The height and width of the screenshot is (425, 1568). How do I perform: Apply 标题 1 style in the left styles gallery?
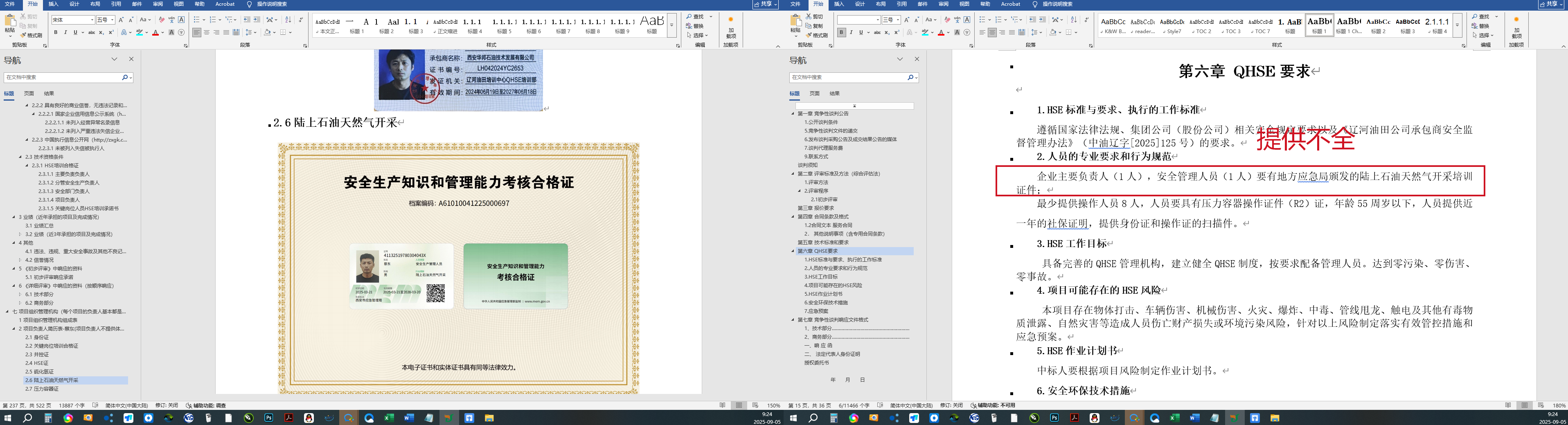pos(356,26)
